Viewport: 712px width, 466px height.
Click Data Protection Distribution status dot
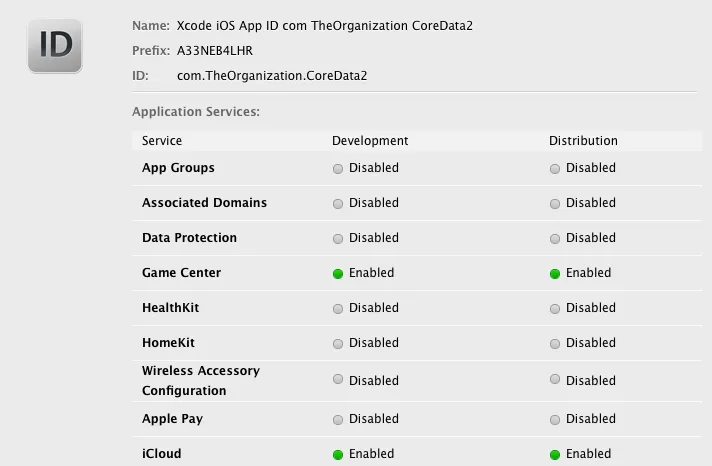[555, 239]
